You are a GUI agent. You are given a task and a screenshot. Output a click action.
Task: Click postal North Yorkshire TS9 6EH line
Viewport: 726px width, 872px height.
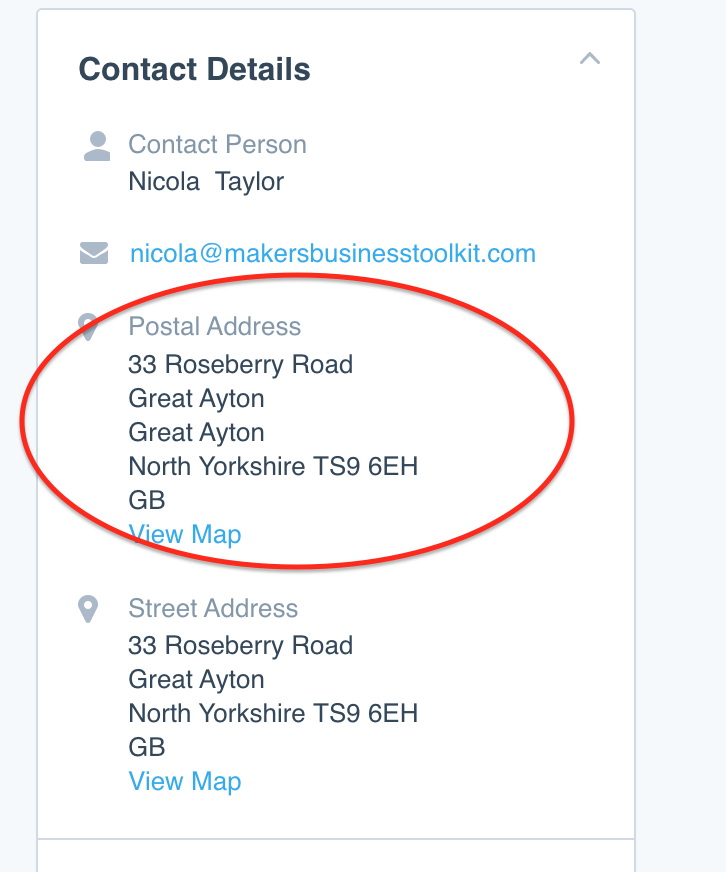point(273,466)
